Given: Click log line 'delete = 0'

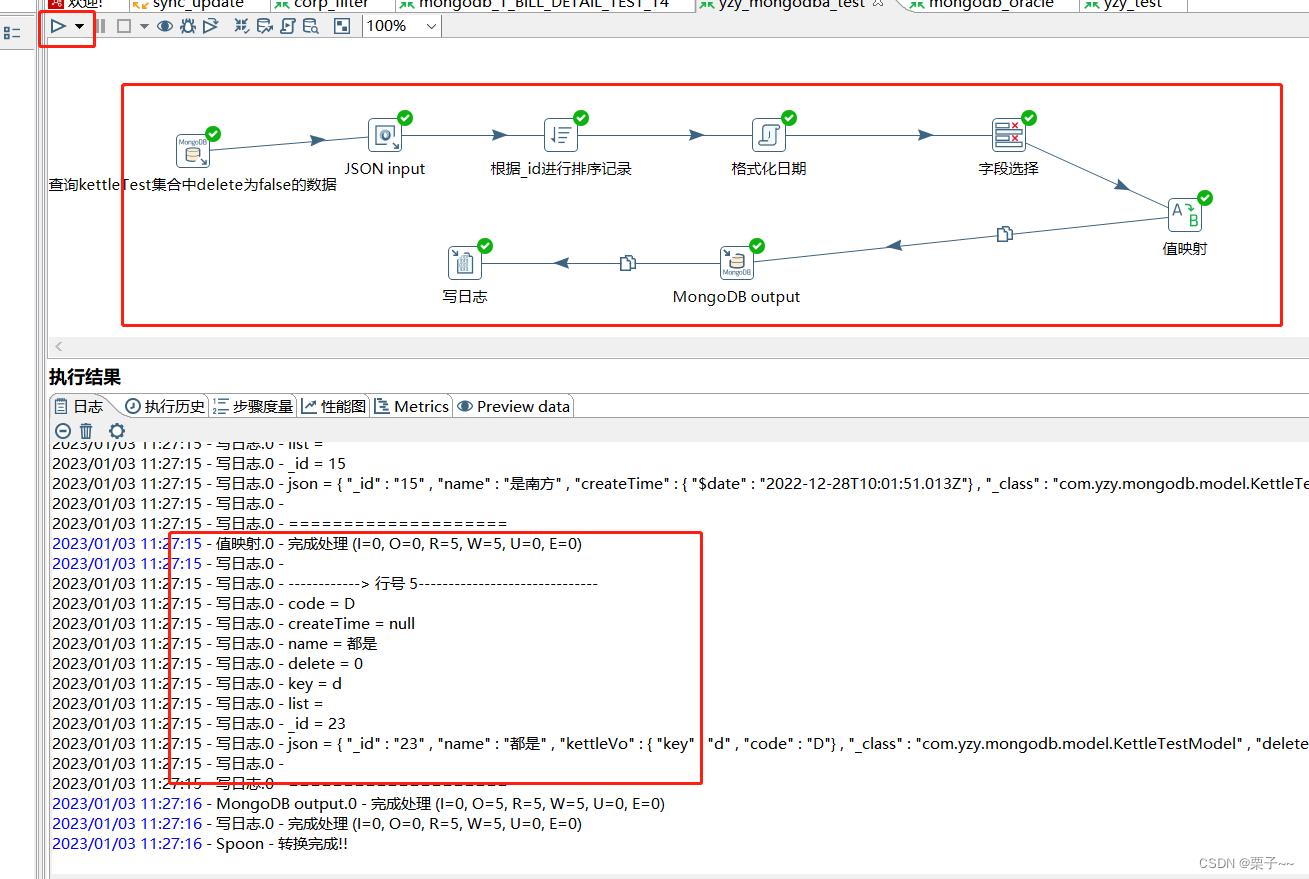Looking at the screenshot, I should (207, 664).
